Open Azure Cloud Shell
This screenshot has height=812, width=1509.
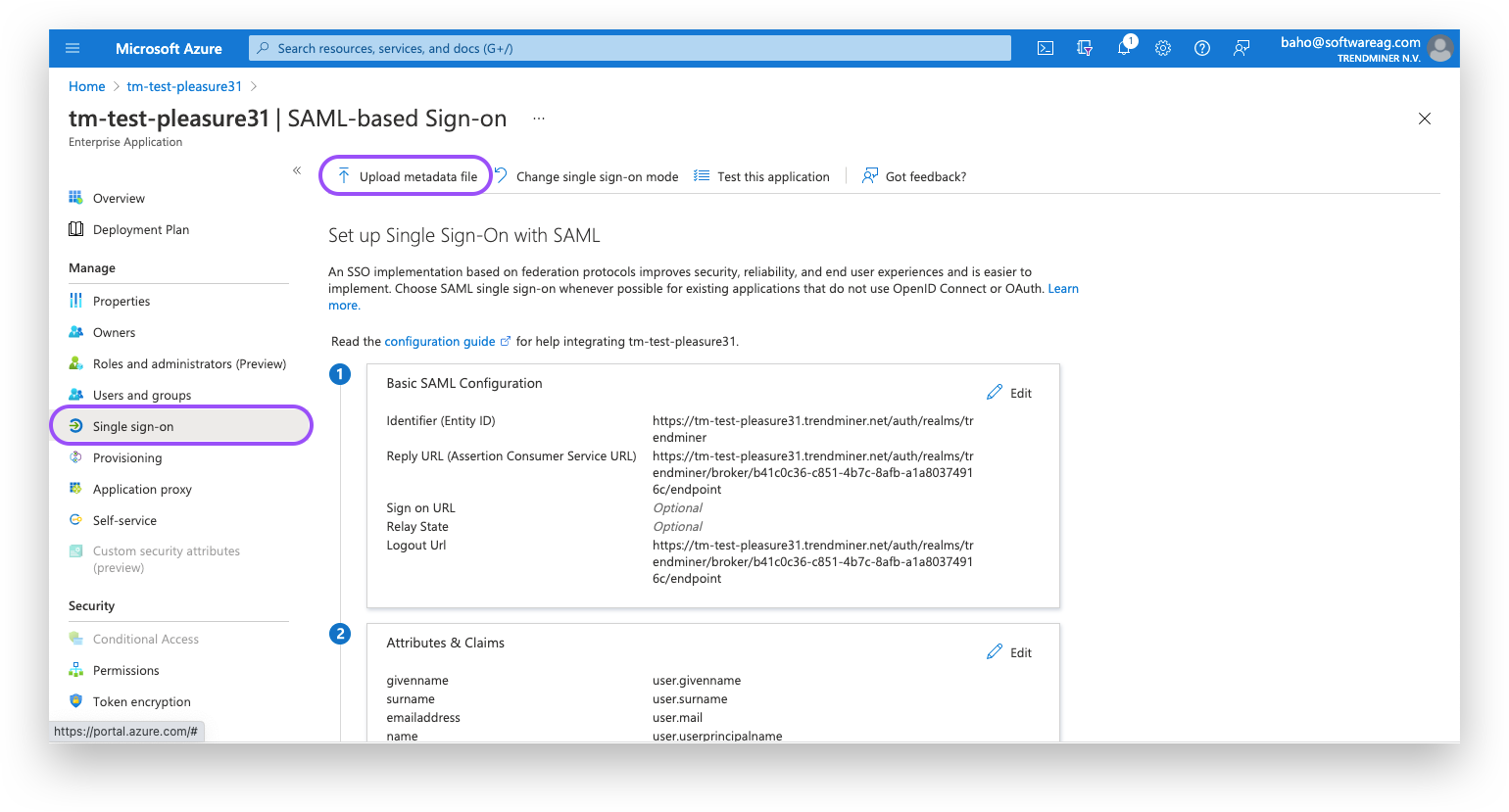pyautogui.click(x=1045, y=48)
